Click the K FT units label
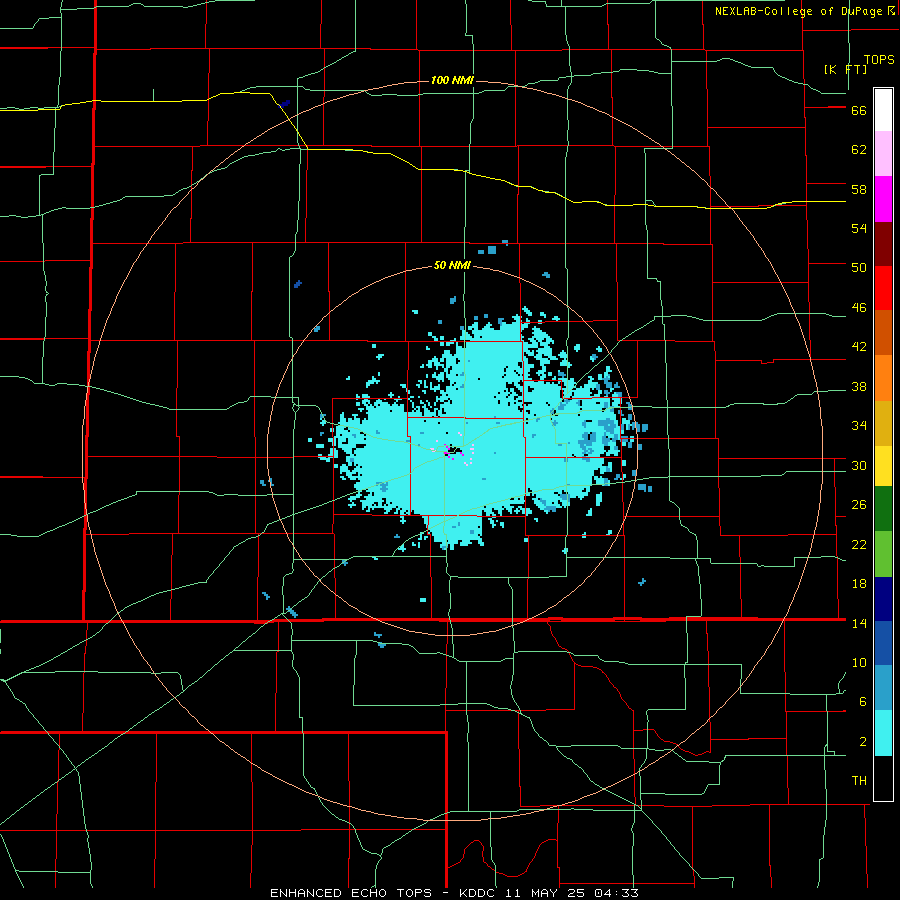The width and height of the screenshot is (900, 900). pos(846,69)
